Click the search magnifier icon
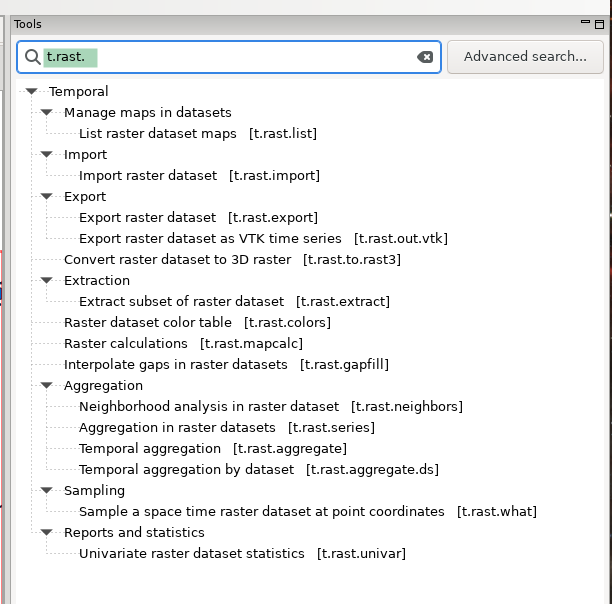Screen dimensions: 612x604 [32, 57]
